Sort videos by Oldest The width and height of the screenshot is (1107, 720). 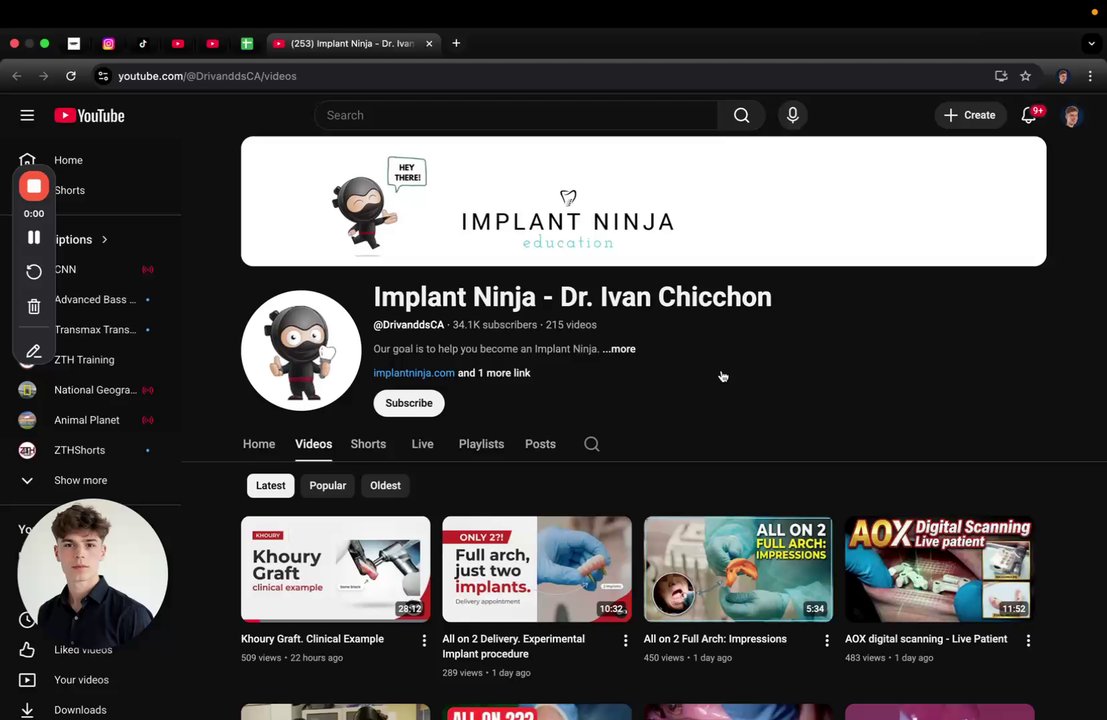click(x=385, y=486)
